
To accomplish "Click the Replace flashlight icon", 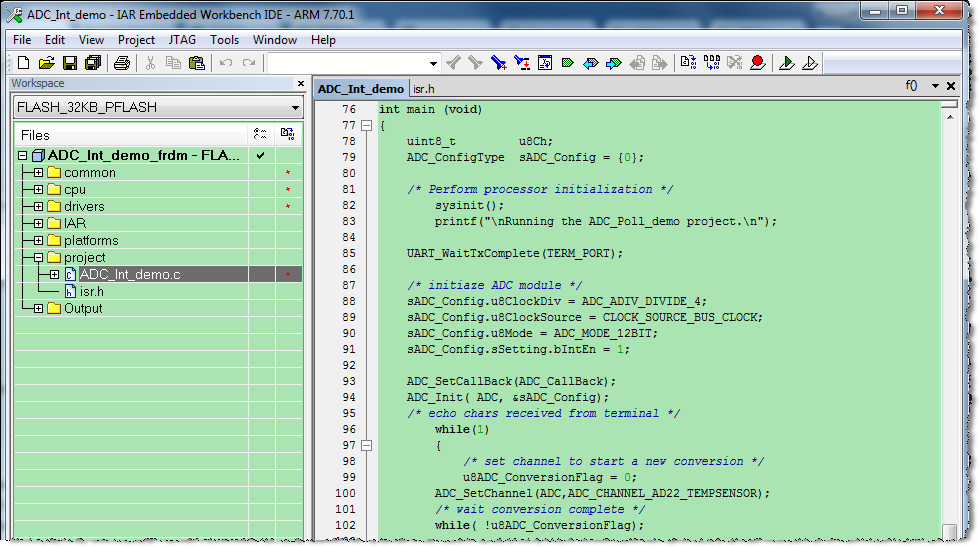I will coord(522,63).
